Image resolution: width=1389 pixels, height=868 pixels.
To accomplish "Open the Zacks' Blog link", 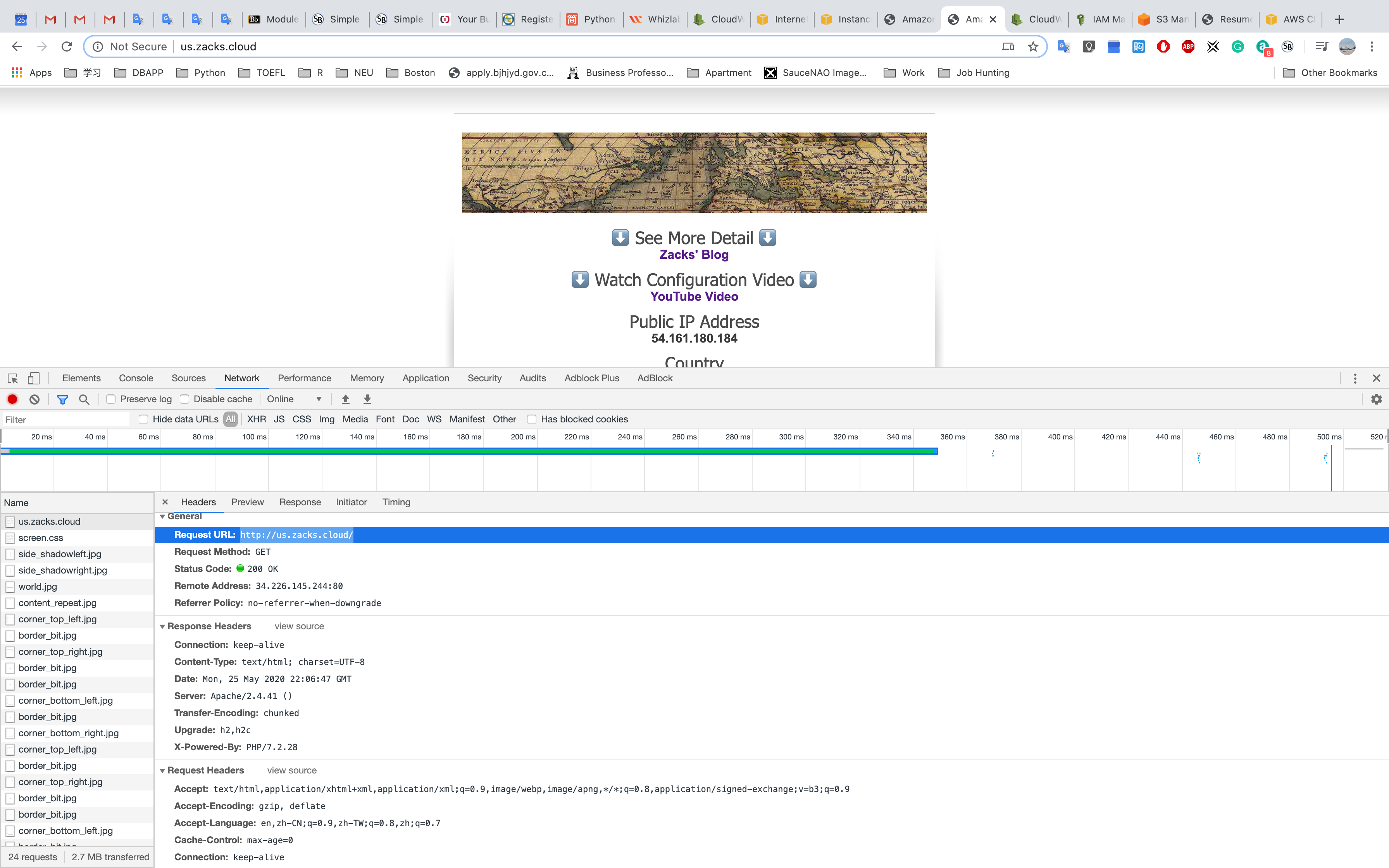I will (x=694, y=254).
